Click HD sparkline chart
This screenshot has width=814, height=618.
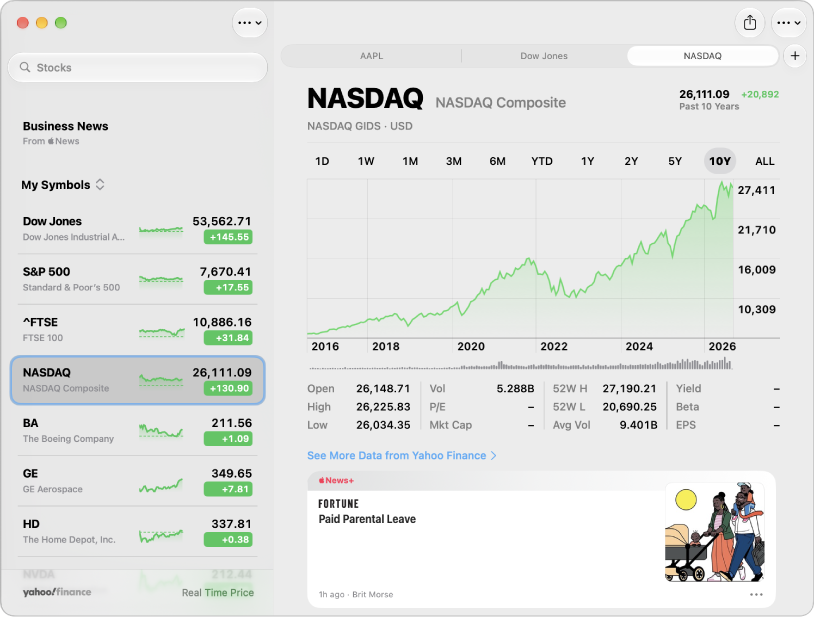(x=161, y=535)
